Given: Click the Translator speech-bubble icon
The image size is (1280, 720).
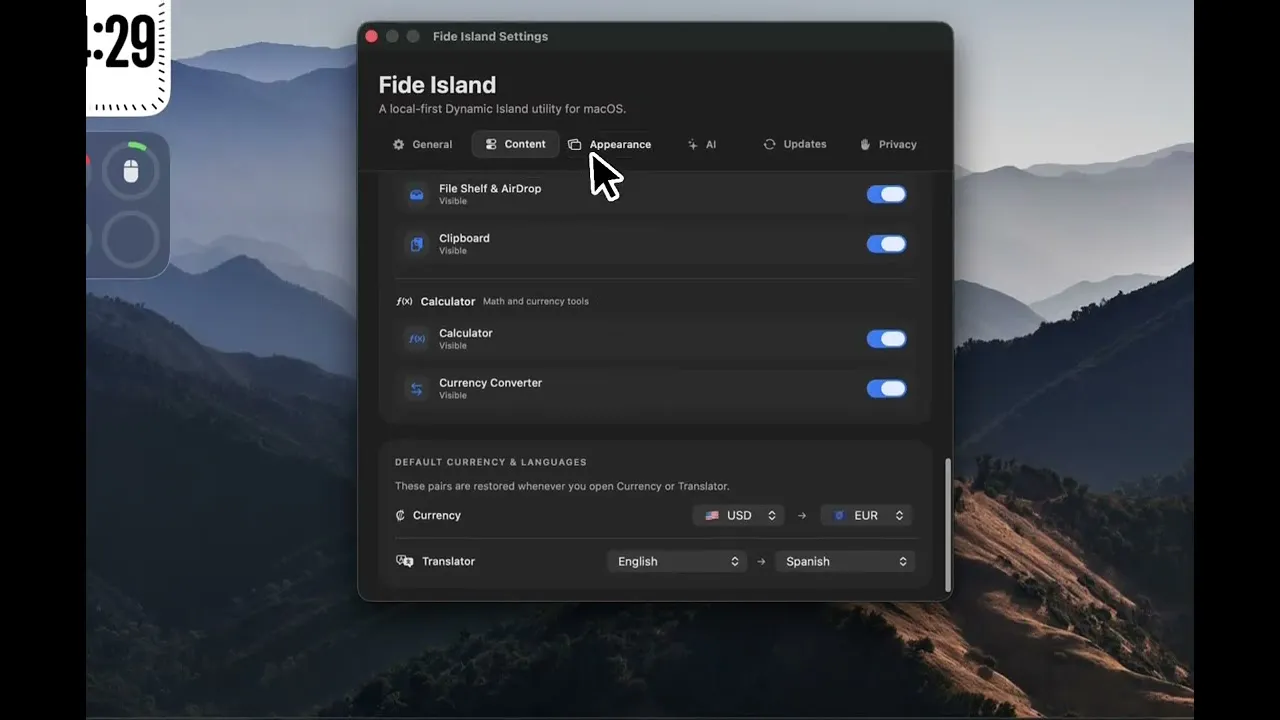Looking at the screenshot, I should tap(405, 561).
